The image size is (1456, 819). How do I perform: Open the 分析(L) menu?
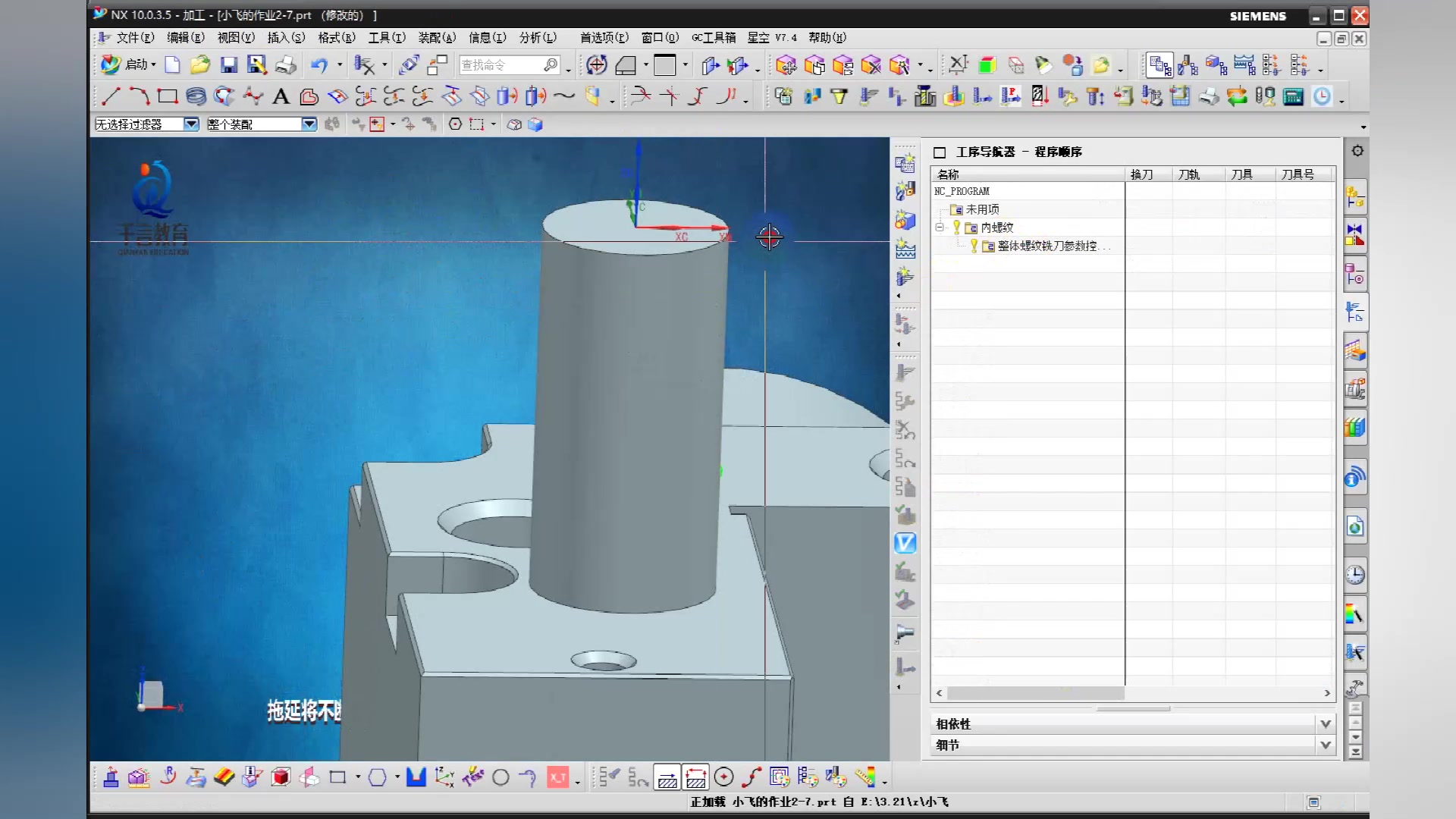click(538, 37)
